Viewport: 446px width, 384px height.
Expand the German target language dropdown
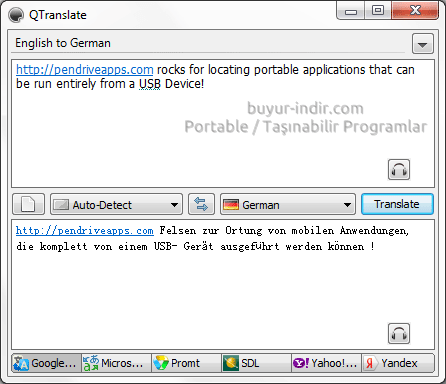click(288, 204)
